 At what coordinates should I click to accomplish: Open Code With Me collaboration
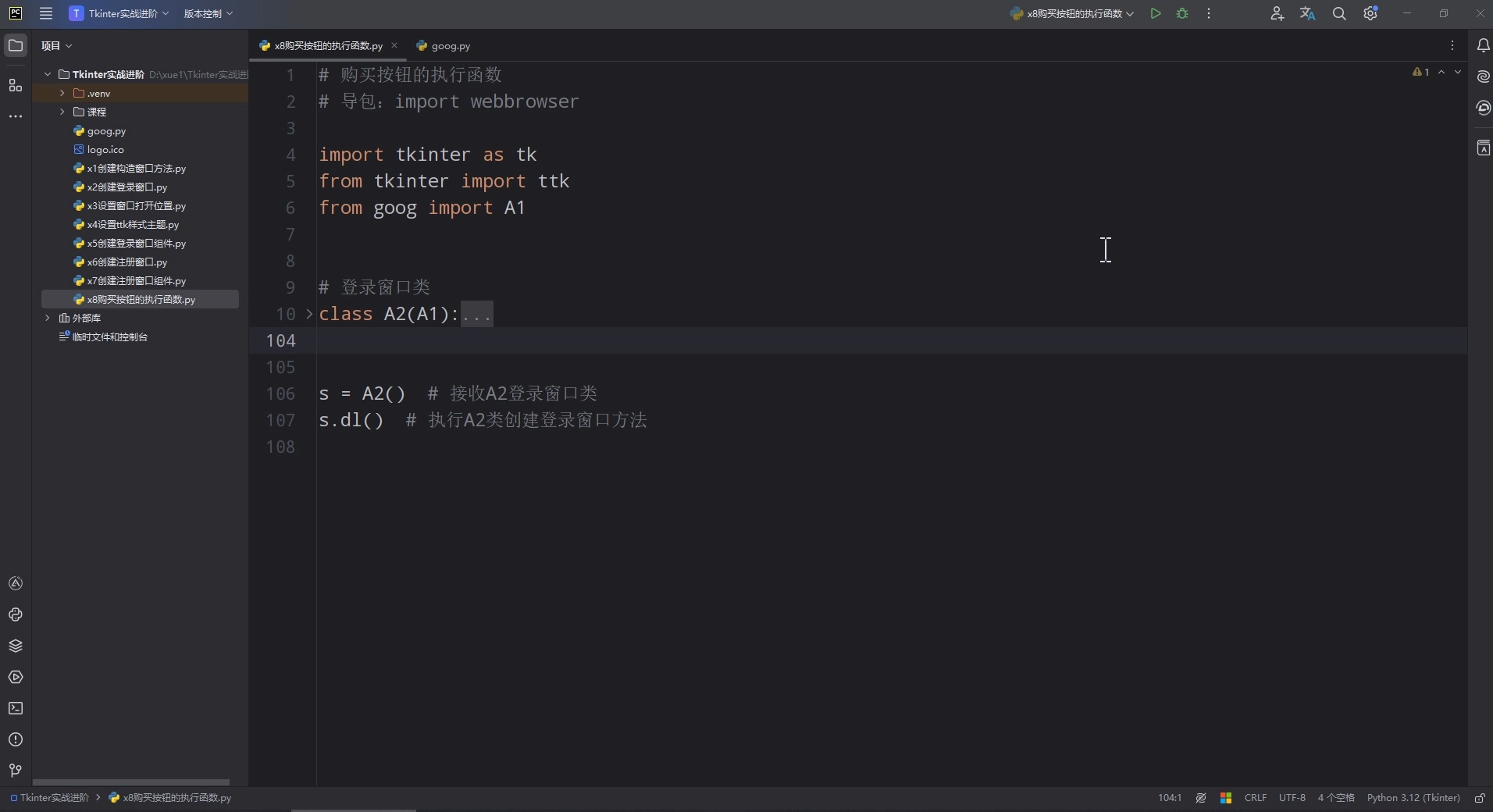pyautogui.click(x=1277, y=13)
